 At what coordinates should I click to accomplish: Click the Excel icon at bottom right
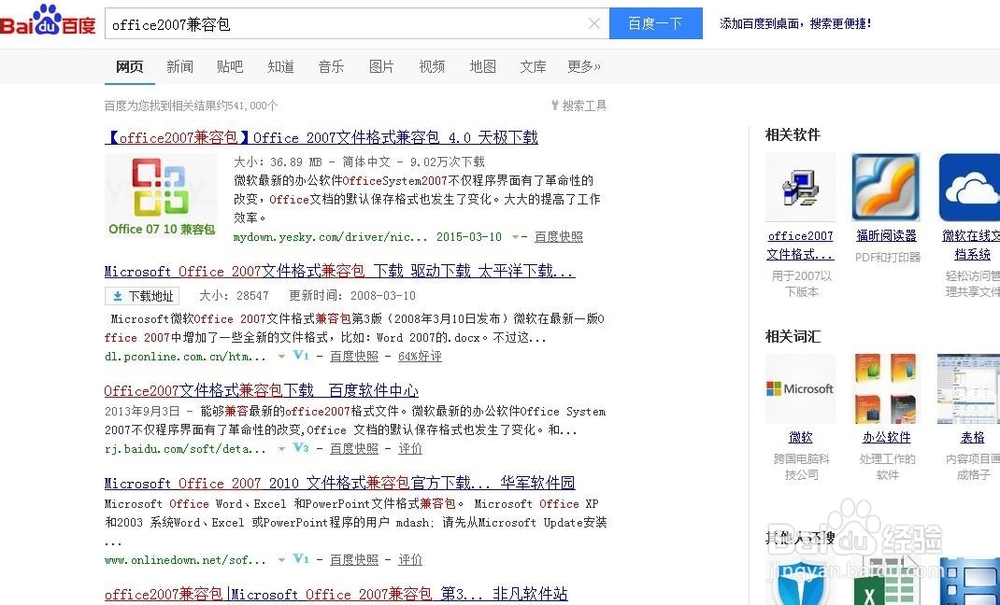click(884, 585)
